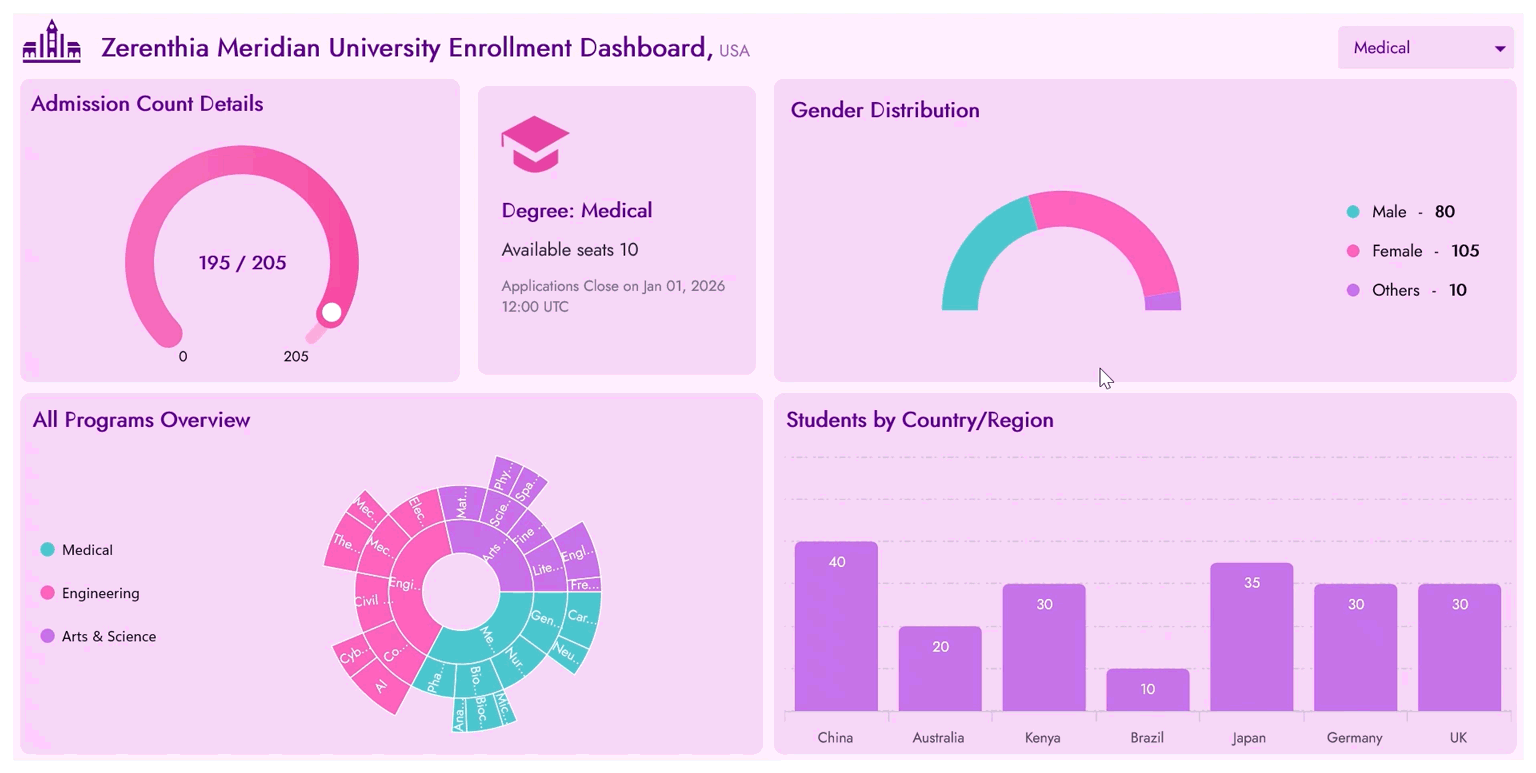Image resolution: width=1536 pixels, height=773 pixels.
Task: Click the teal dot next to Male
Action: coord(1355,212)
